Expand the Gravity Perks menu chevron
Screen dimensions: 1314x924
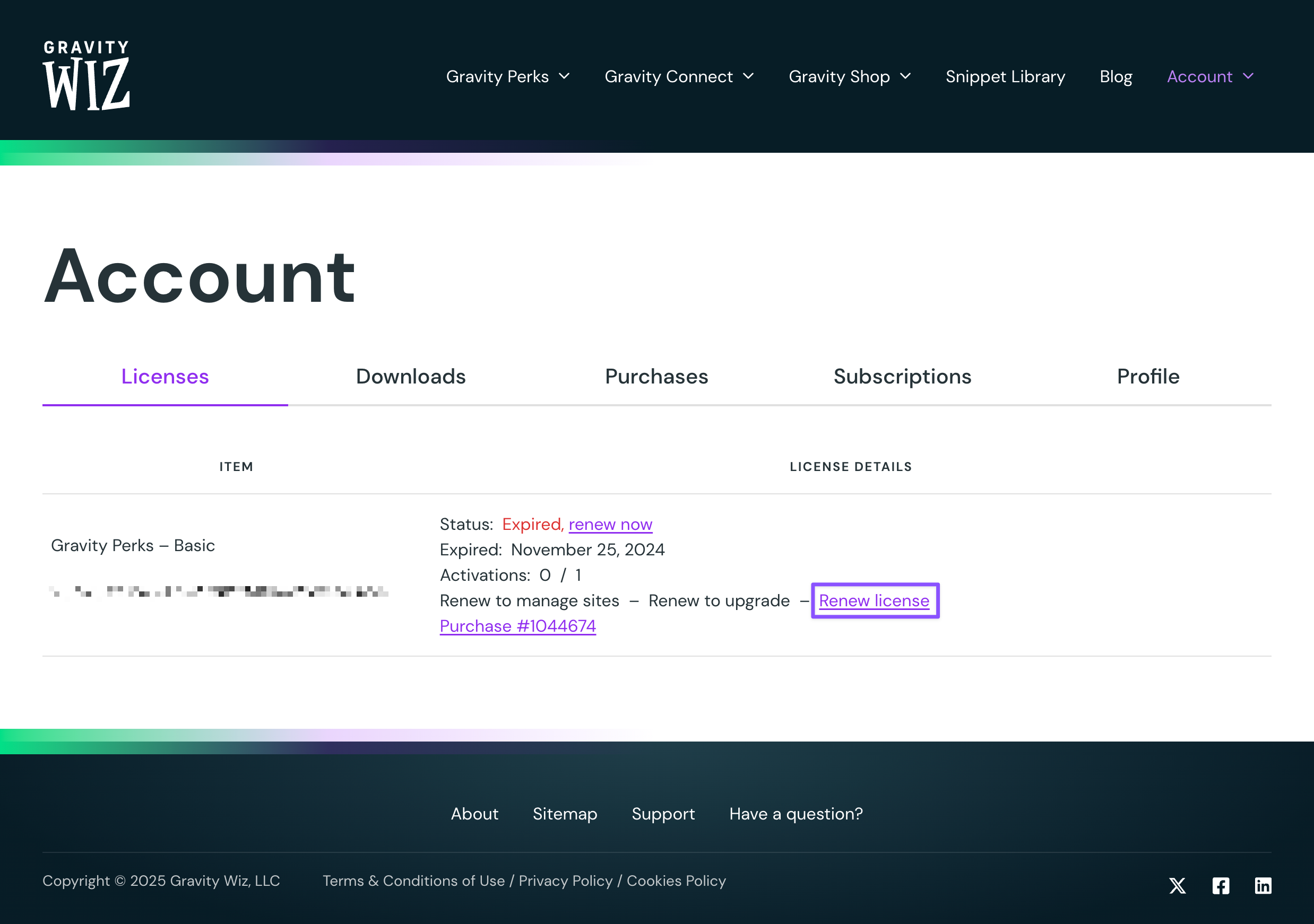coord(564,77)
